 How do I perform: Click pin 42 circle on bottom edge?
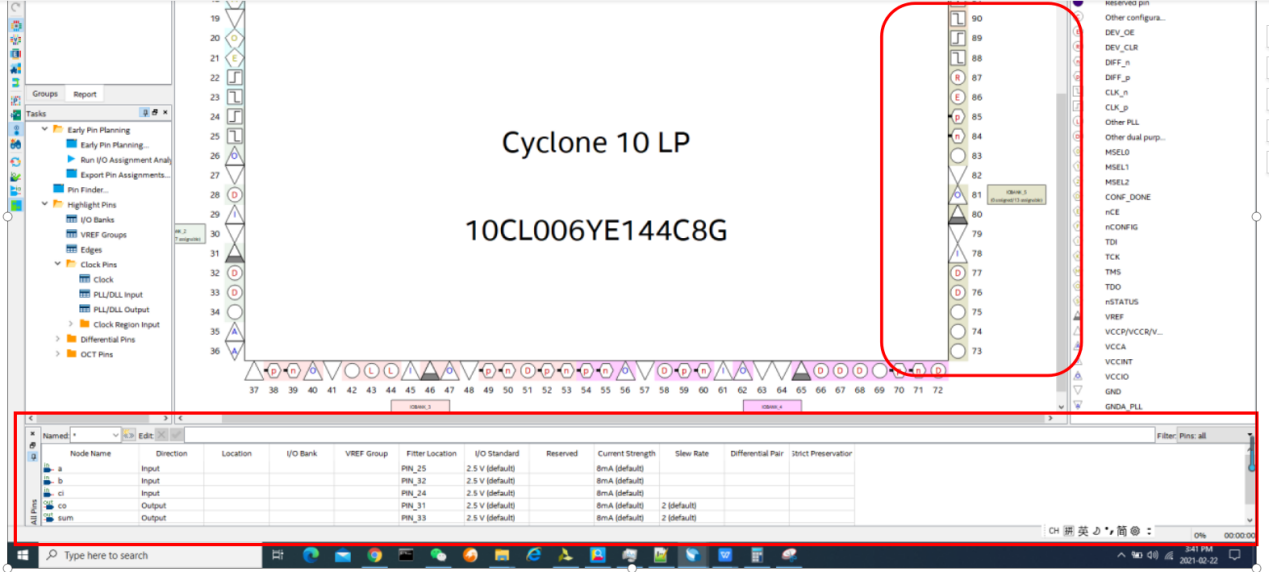351,371
